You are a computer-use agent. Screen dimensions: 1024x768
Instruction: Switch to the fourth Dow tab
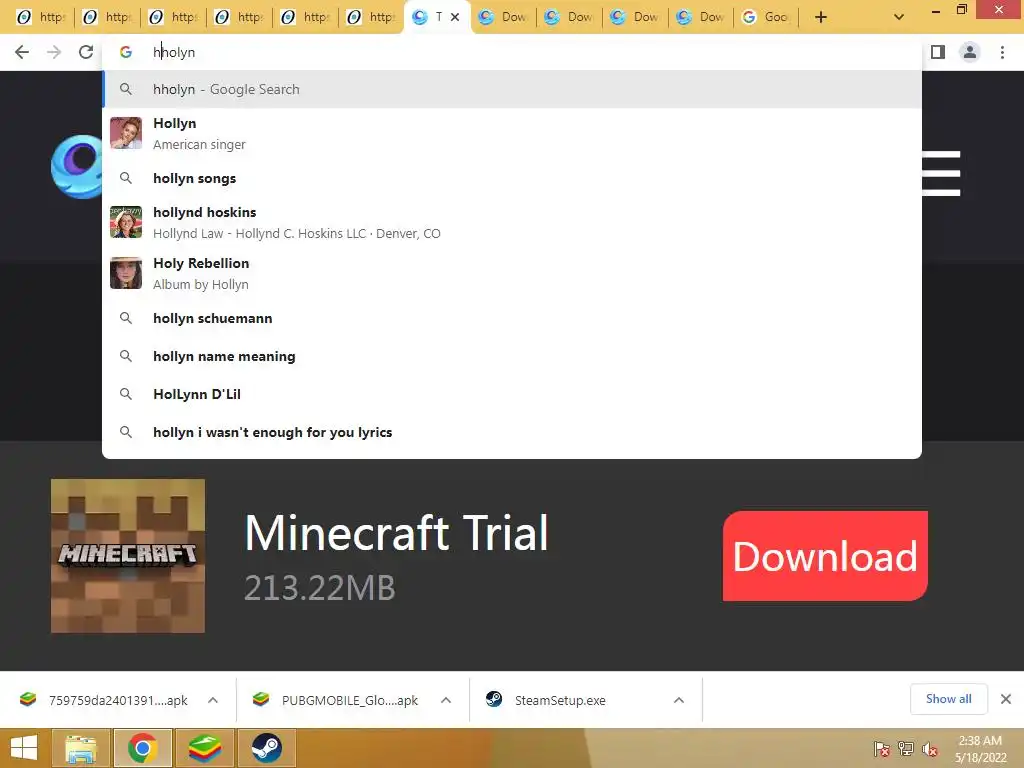701,17
